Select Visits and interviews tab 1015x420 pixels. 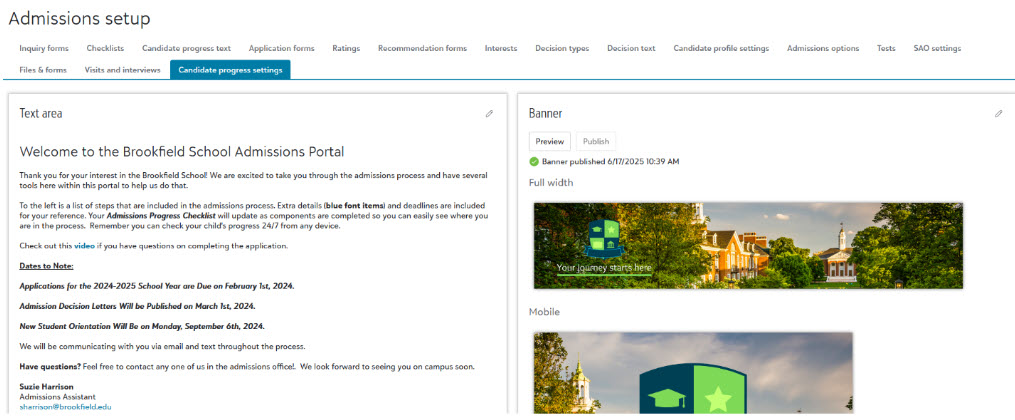(x=122, y=70)
